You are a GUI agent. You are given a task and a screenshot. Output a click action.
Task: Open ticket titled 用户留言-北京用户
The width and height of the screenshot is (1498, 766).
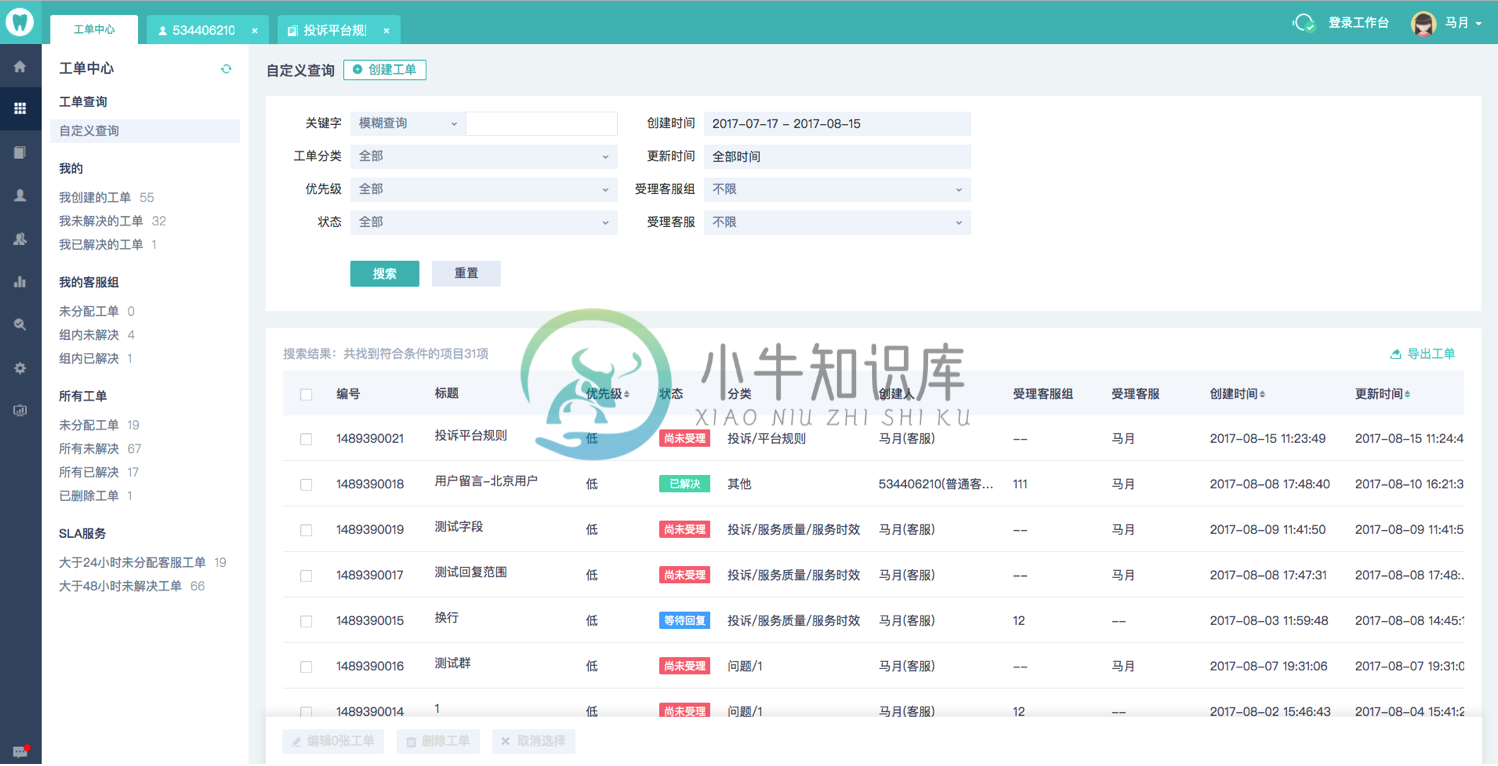tap(486, 481)
